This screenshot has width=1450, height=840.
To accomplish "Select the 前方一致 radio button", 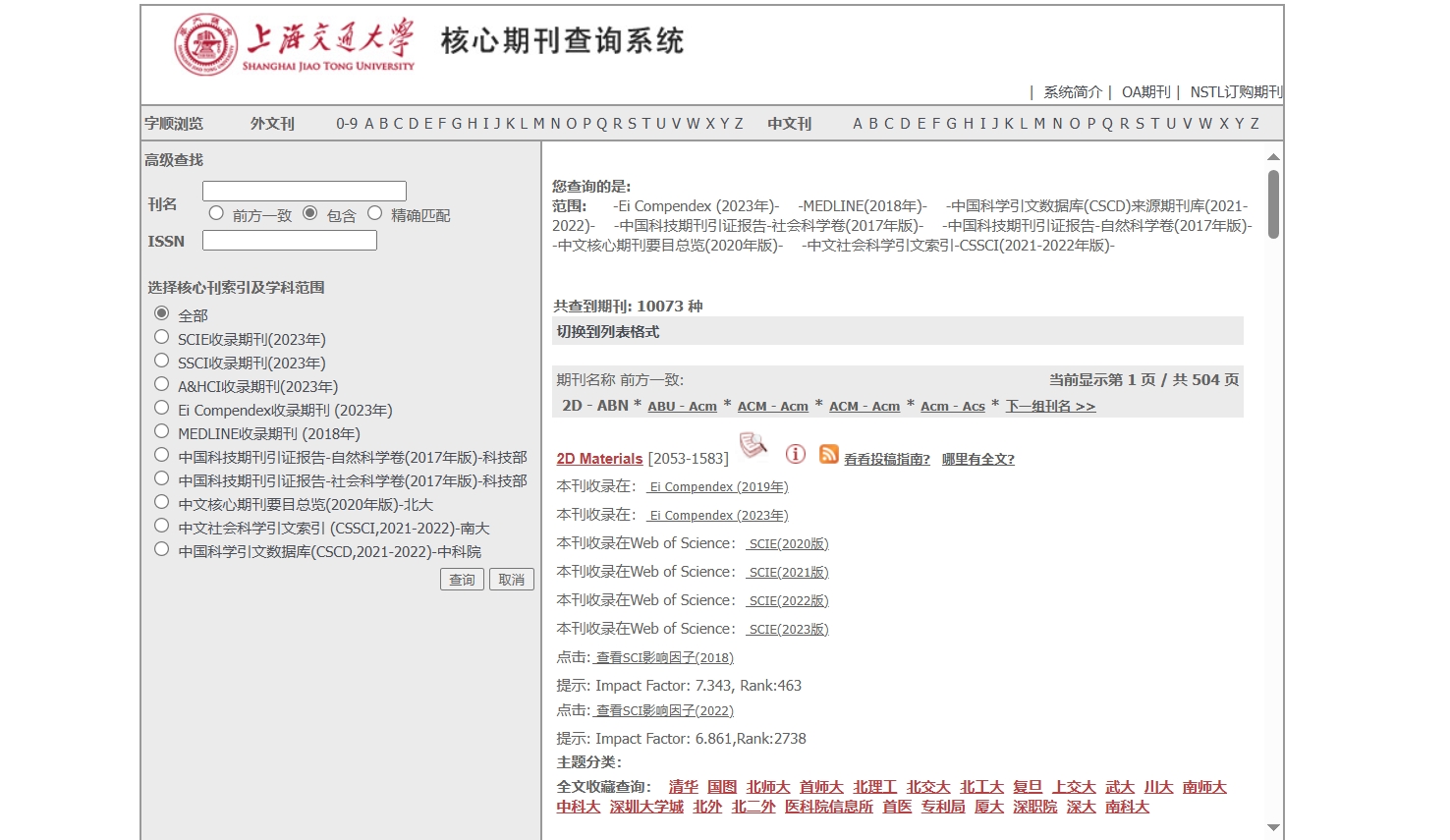I will click(216, 213).
